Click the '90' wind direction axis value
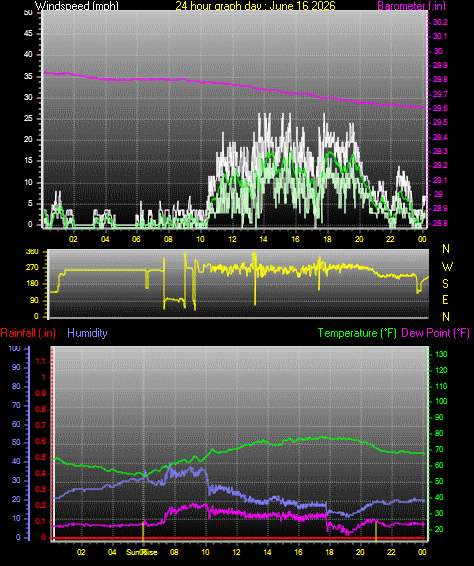The height and width of the screenshot is (566, 474). tap(34, 300)
